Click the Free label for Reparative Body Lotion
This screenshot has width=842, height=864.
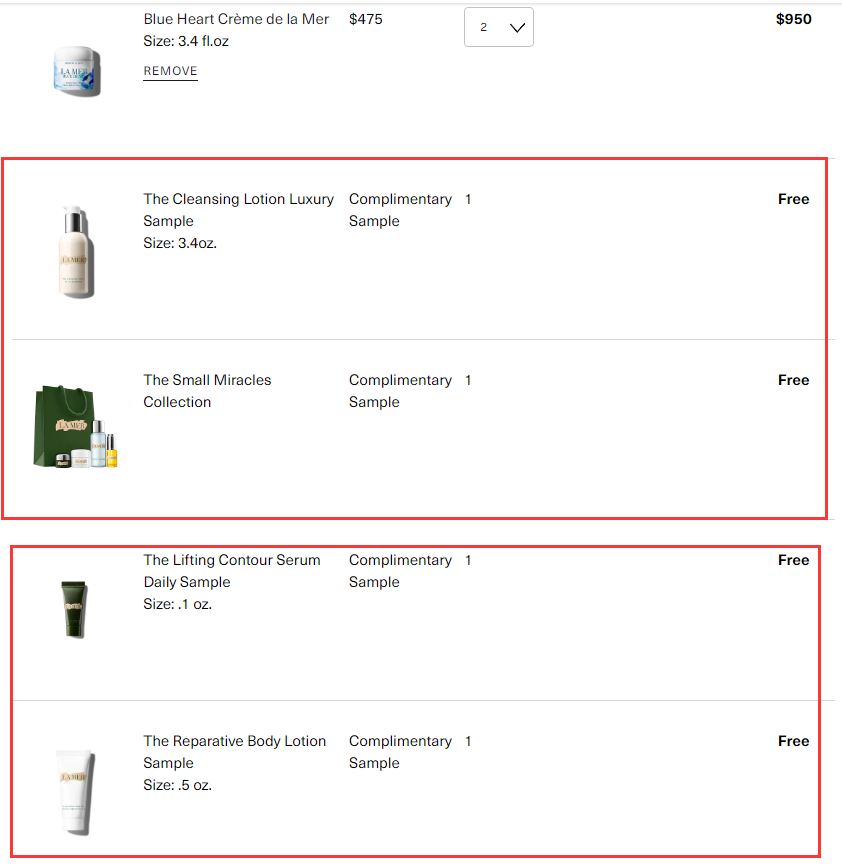[x=793, y=741]
